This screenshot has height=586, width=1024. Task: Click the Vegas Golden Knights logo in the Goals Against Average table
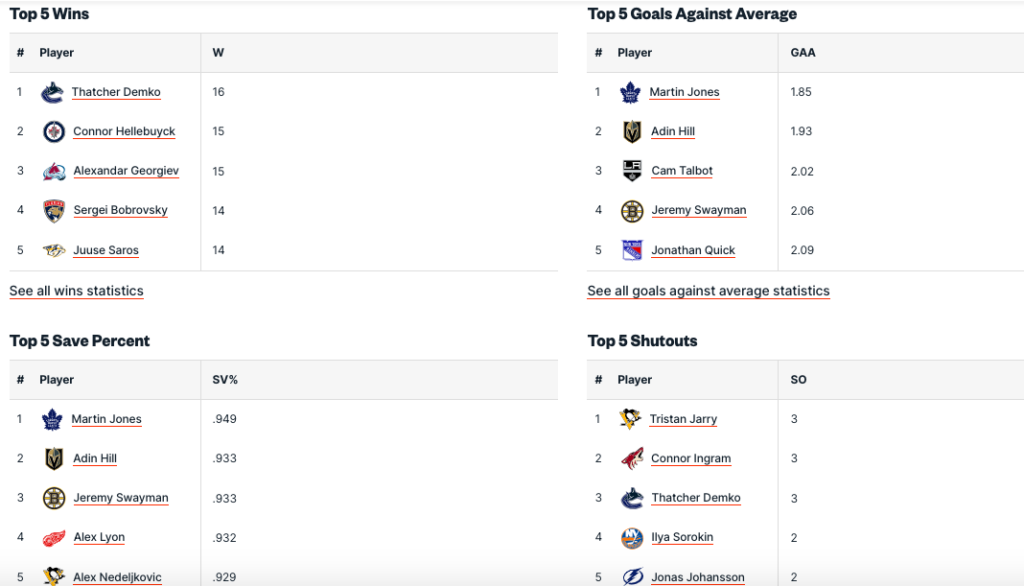point(632,131)
